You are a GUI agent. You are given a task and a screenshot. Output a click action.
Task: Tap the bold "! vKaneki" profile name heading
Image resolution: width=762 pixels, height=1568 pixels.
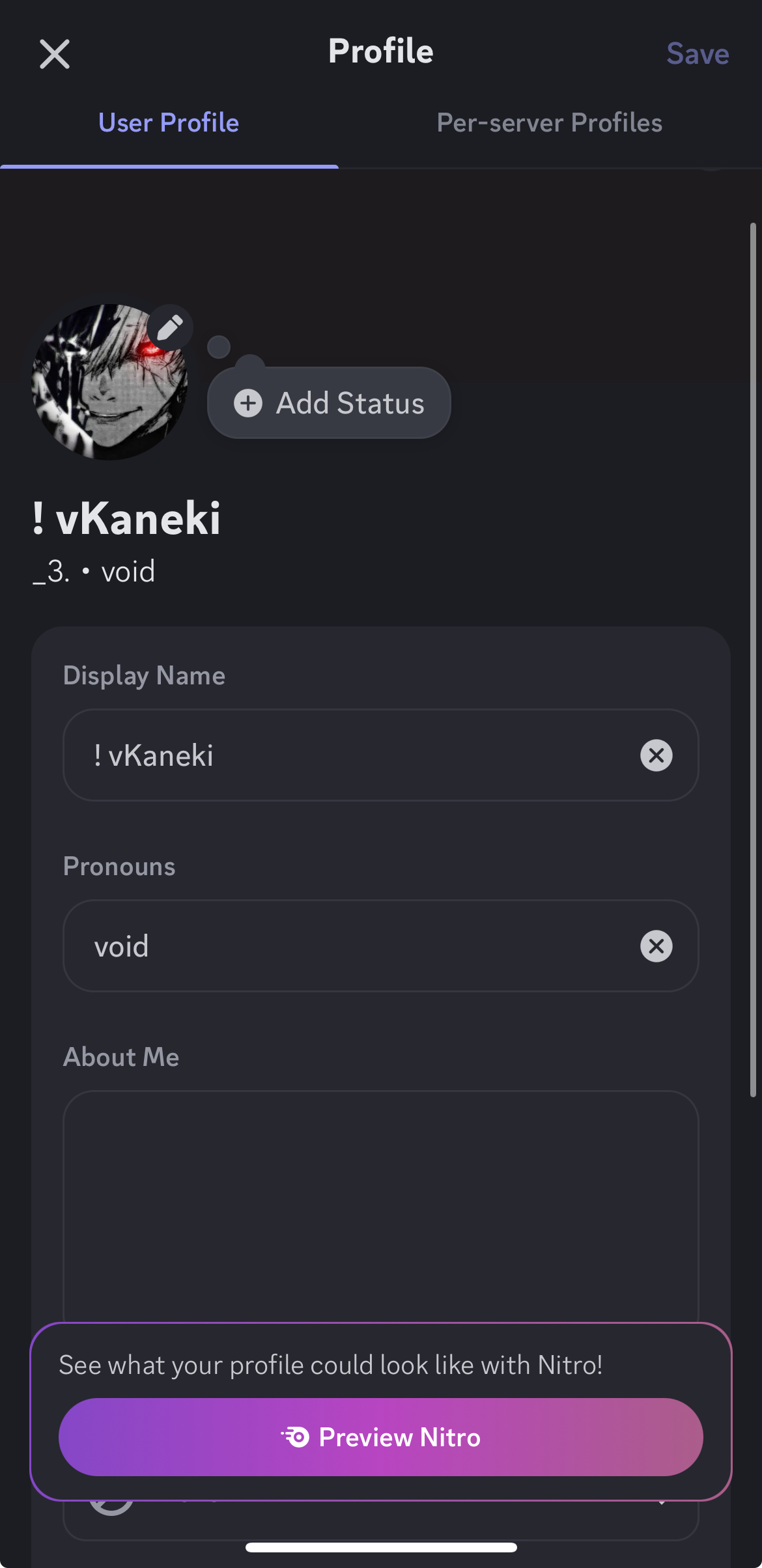[126, 519]
